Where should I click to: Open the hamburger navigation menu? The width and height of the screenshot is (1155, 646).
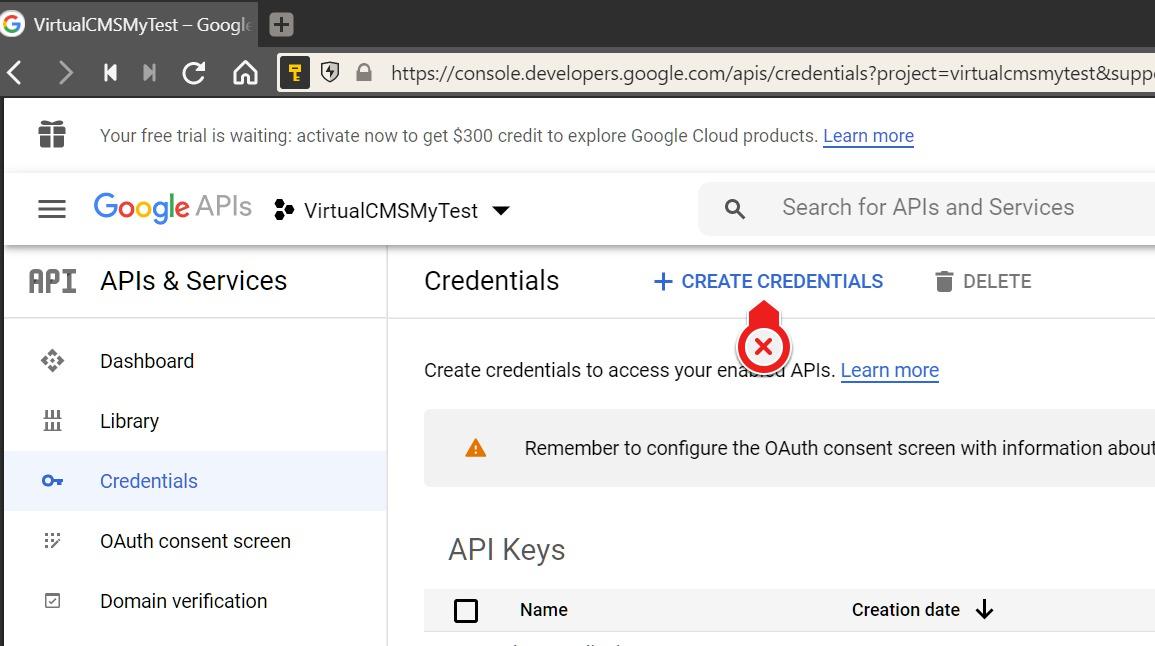pos(52,209)
